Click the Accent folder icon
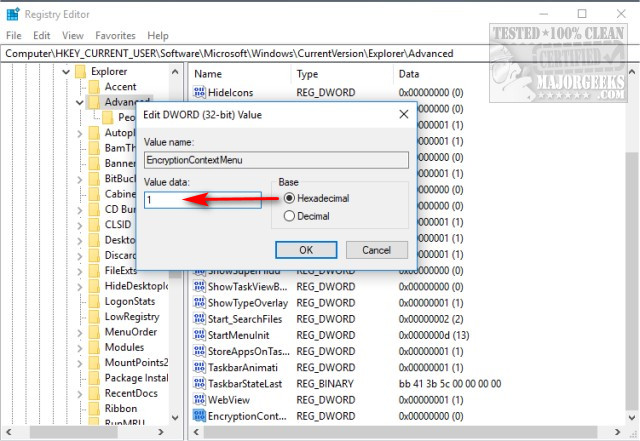The image size is (640, 441). [94, 87]
